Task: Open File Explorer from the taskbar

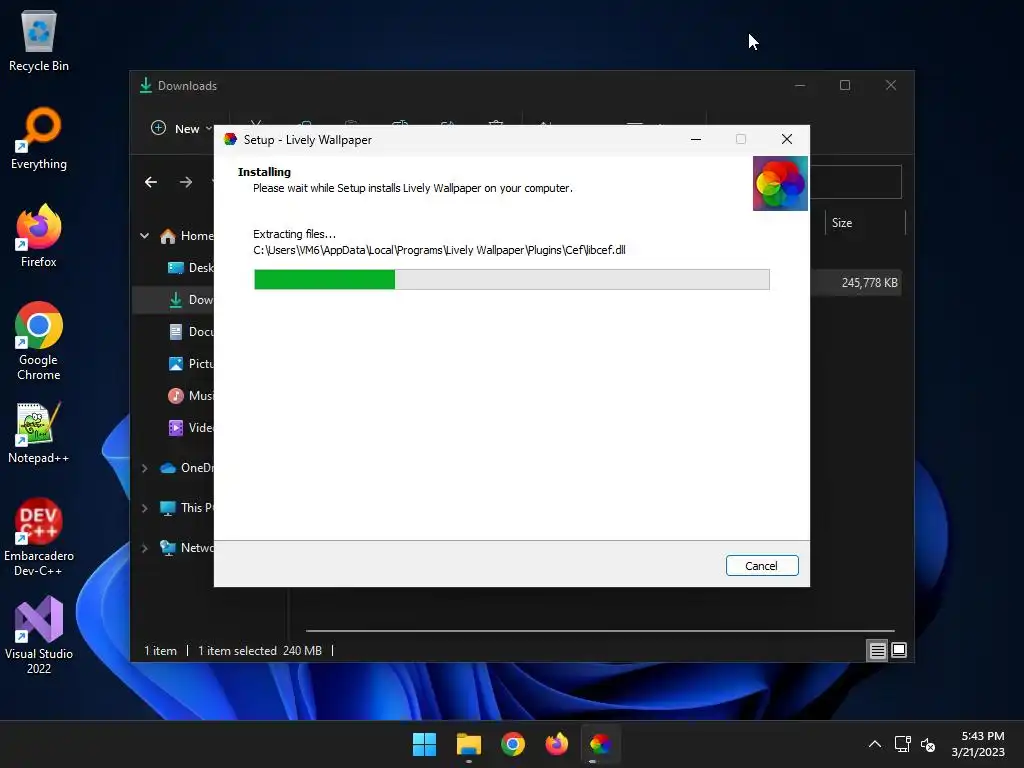Action: 469,744
